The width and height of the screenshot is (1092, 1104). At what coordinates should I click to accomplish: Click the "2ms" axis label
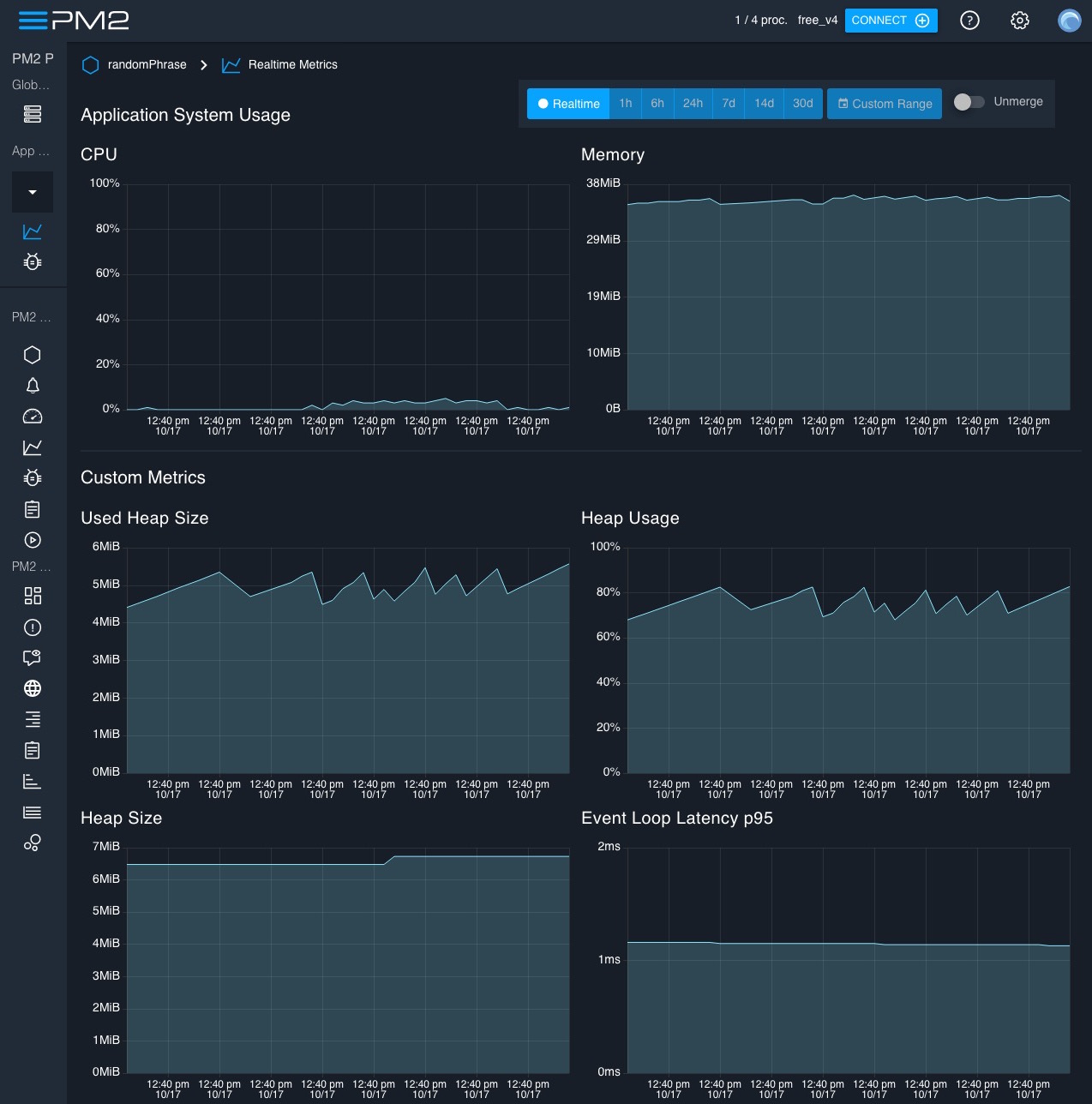pyautogui.click(x=609, y=847)
